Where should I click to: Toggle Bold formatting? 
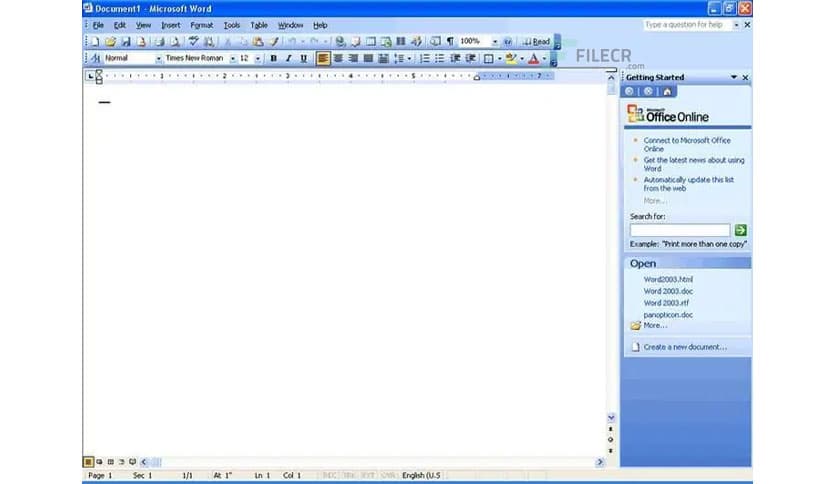click(x=274, y=59)
